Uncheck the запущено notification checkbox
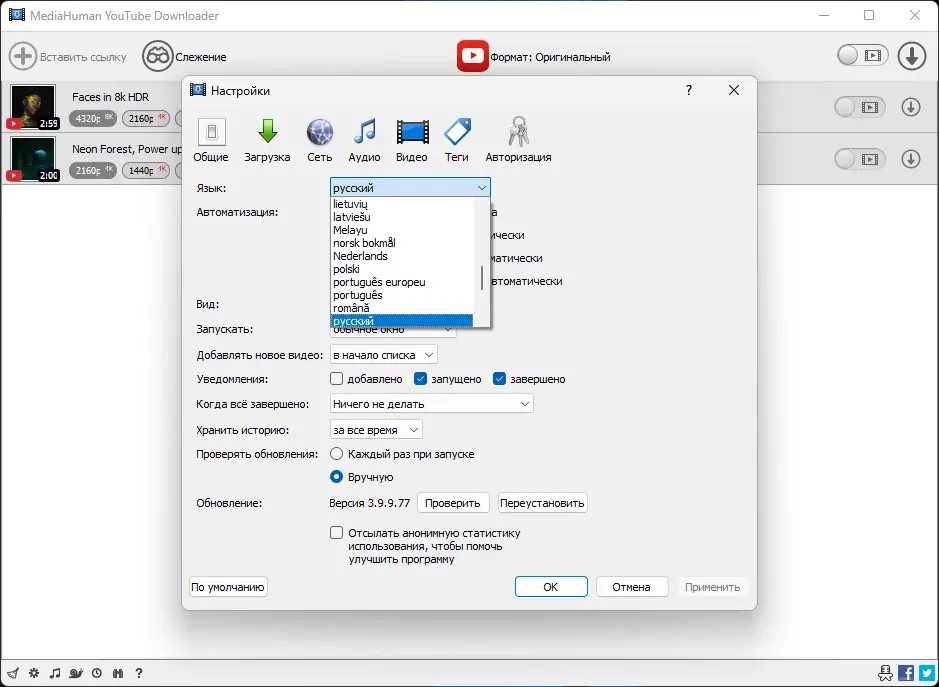Viewport: 939px width, 687px height. point(420,379)
